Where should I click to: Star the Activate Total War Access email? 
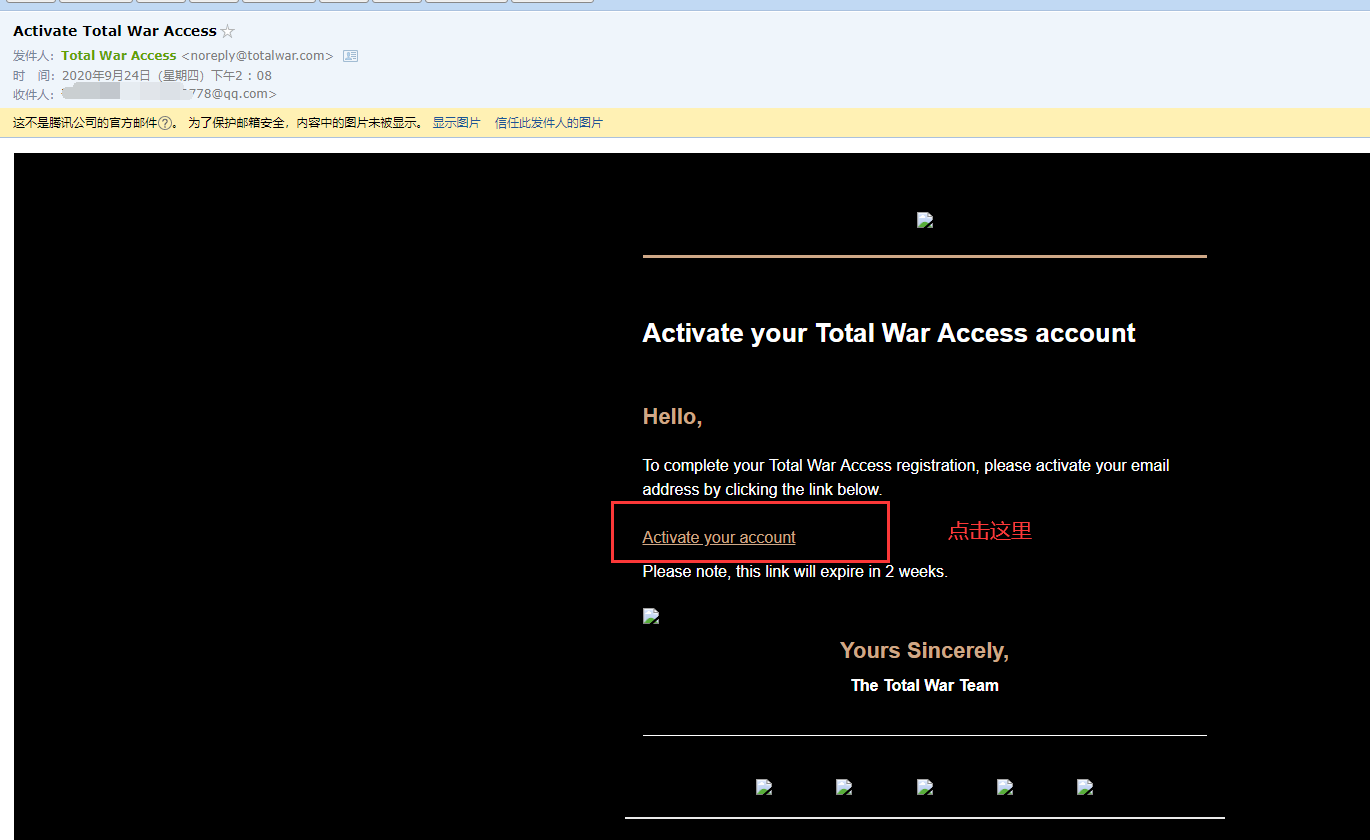click(x=228, y=32)
